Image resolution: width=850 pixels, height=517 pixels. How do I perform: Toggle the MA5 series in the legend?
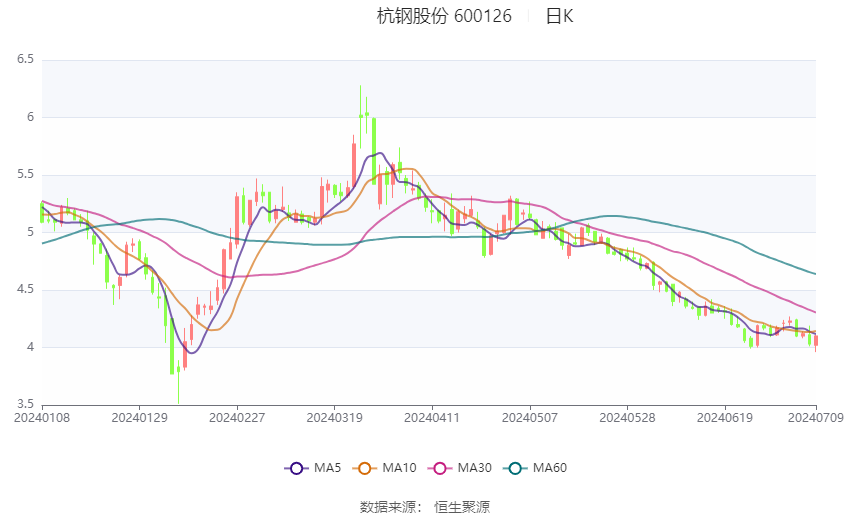(313, 468)
